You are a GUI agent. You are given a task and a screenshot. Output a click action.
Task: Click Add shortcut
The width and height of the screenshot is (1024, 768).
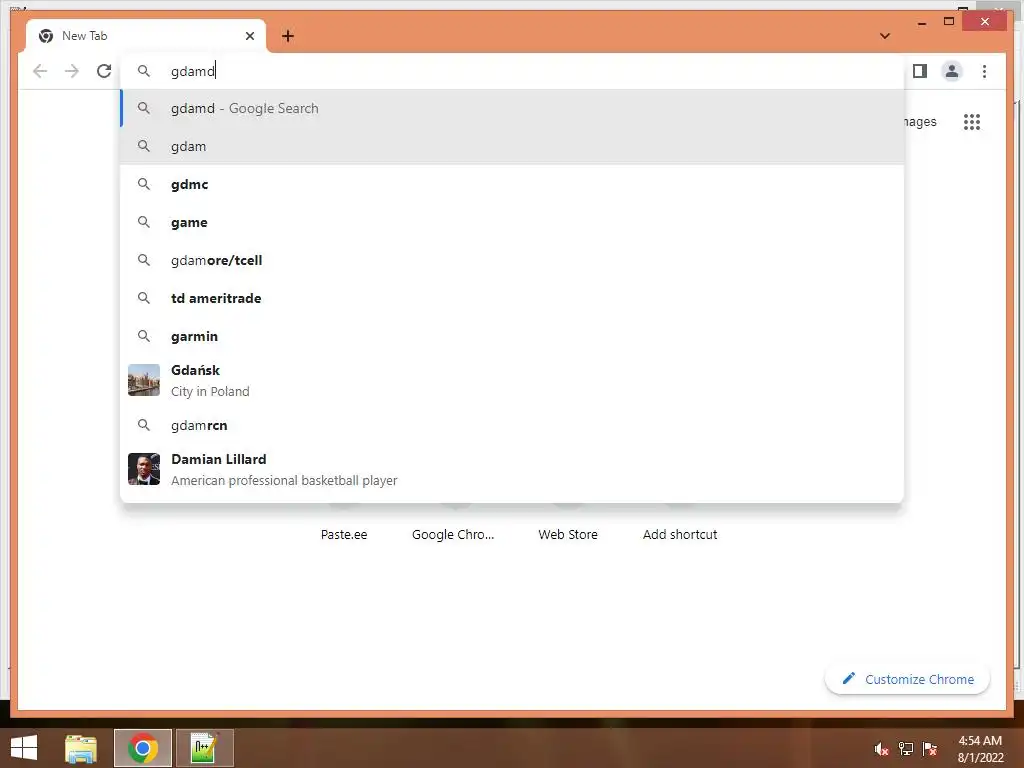tap(680, 534)
